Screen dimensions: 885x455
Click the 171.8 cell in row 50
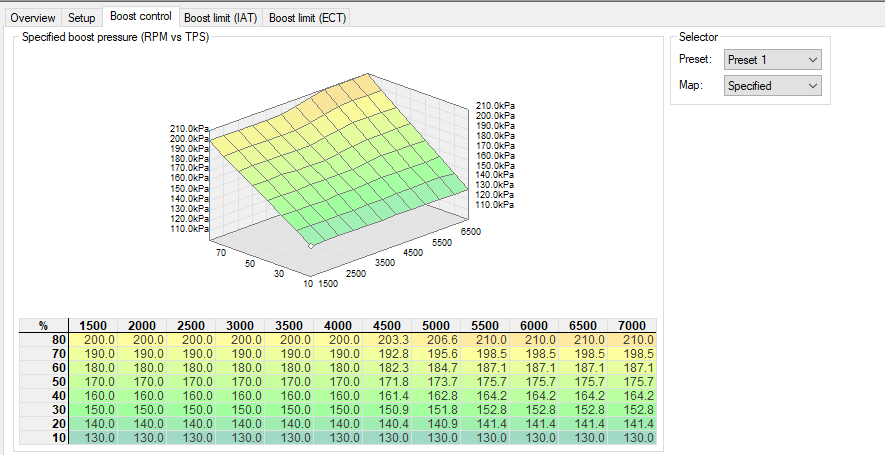(387, 382)
